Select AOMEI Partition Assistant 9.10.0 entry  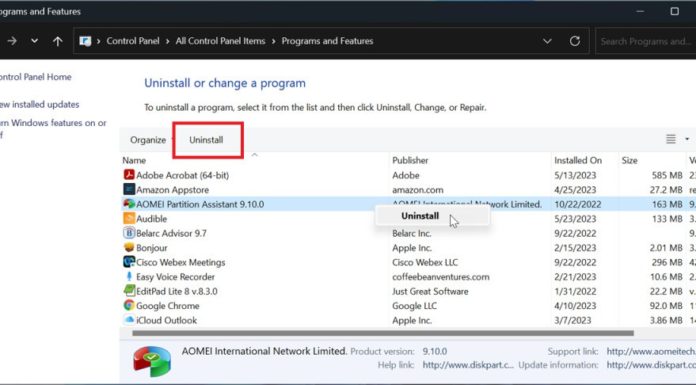(200, 204)
